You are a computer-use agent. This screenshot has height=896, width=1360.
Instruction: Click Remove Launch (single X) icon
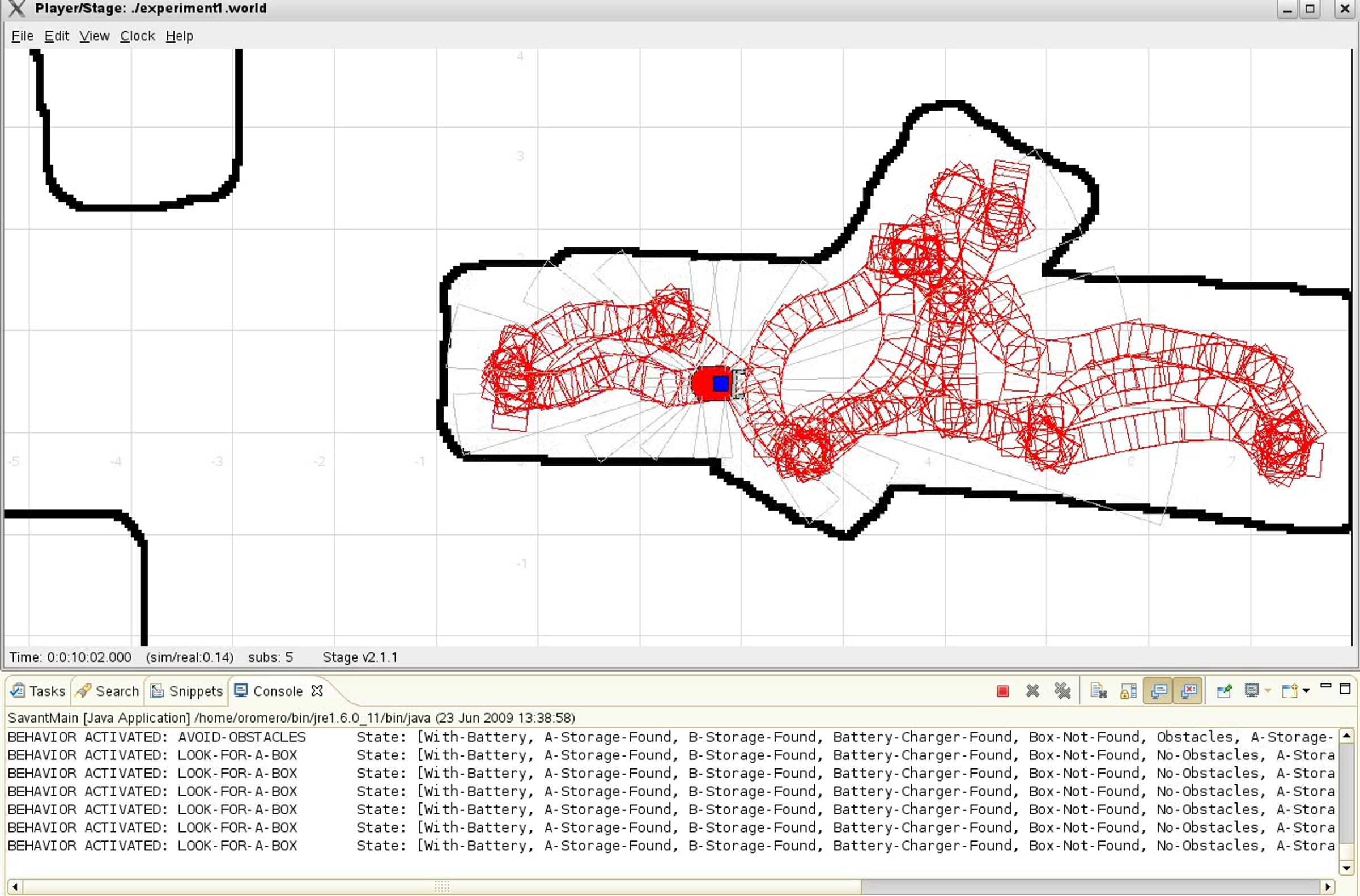coord(1032,691)
